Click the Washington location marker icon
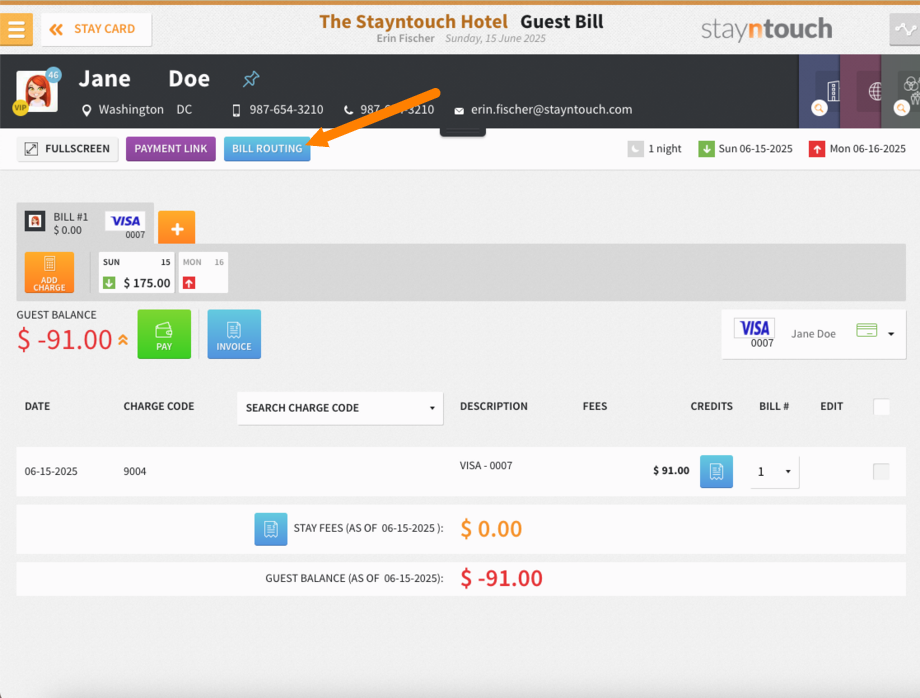 [x=86, y=110]
